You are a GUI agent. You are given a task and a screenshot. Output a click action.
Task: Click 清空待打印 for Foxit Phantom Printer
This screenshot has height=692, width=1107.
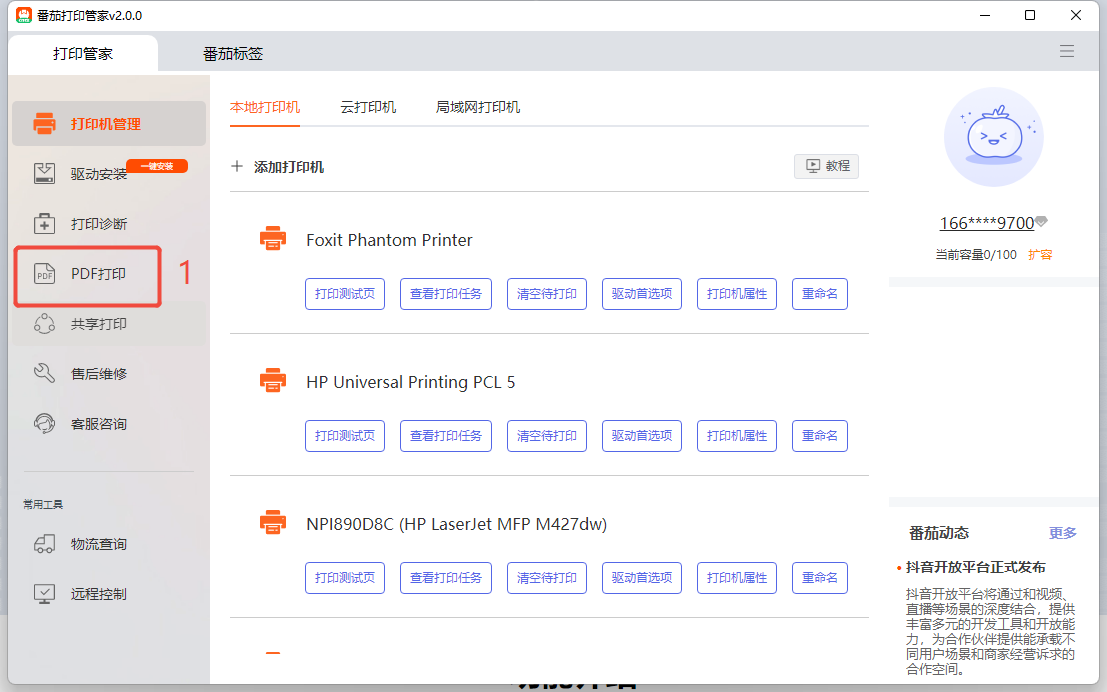tap(546, 294)
